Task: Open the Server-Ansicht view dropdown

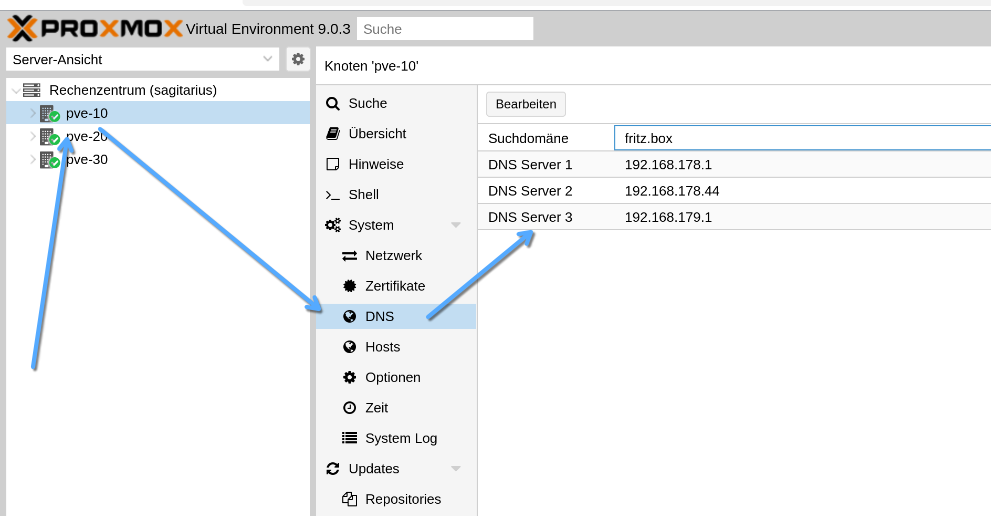Action: click(142, 59)
